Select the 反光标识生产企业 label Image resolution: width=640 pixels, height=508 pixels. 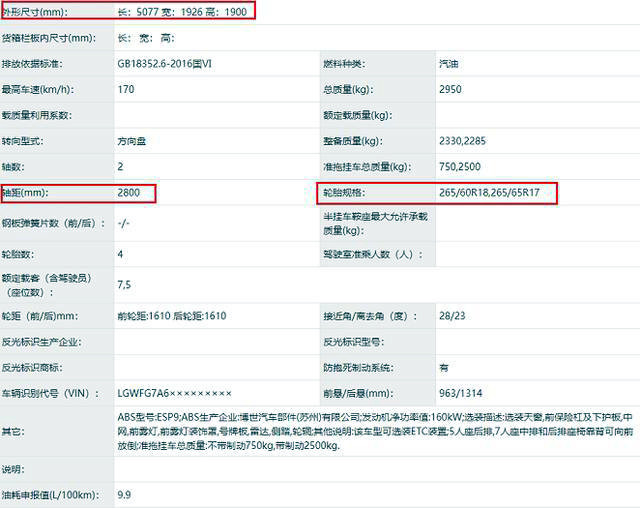[x=42, y=342]
